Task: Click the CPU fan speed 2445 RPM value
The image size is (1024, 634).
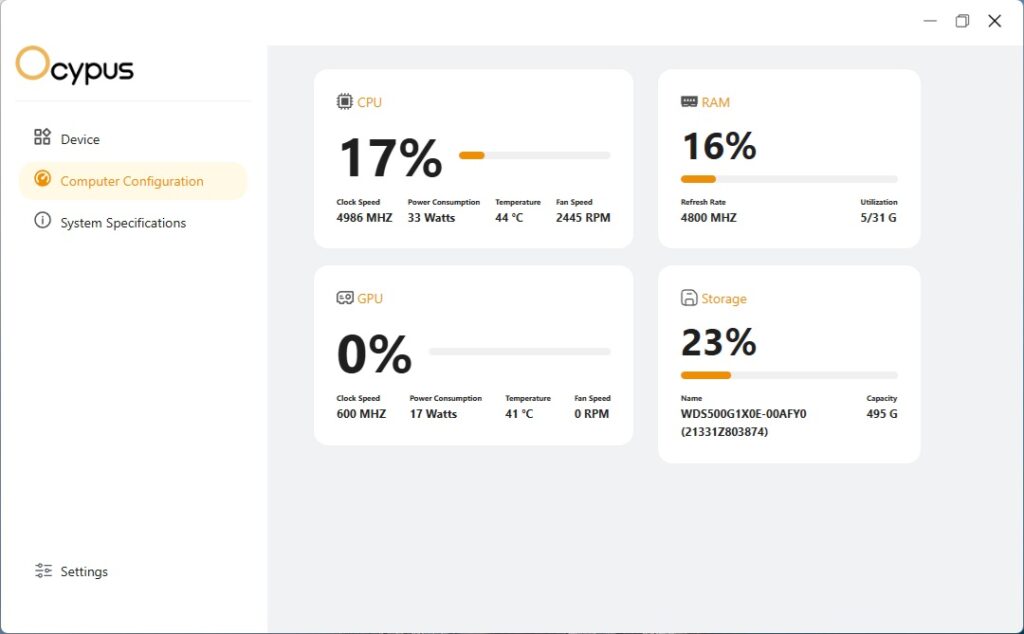Action: coord(583,217)
